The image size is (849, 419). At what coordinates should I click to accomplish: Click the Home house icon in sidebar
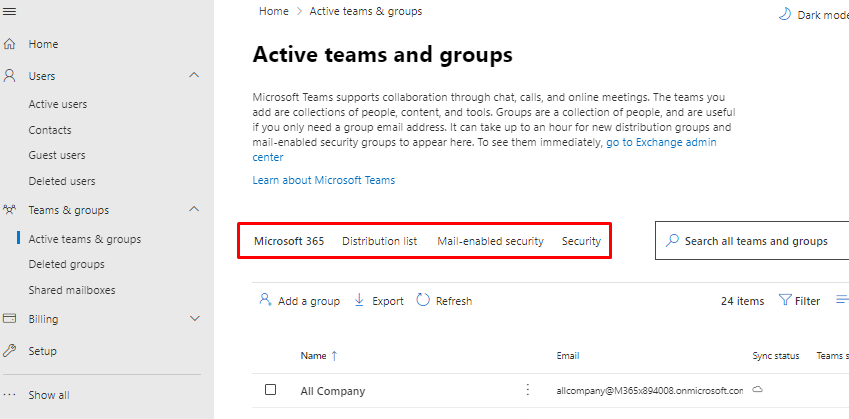(x=10, y=44)
